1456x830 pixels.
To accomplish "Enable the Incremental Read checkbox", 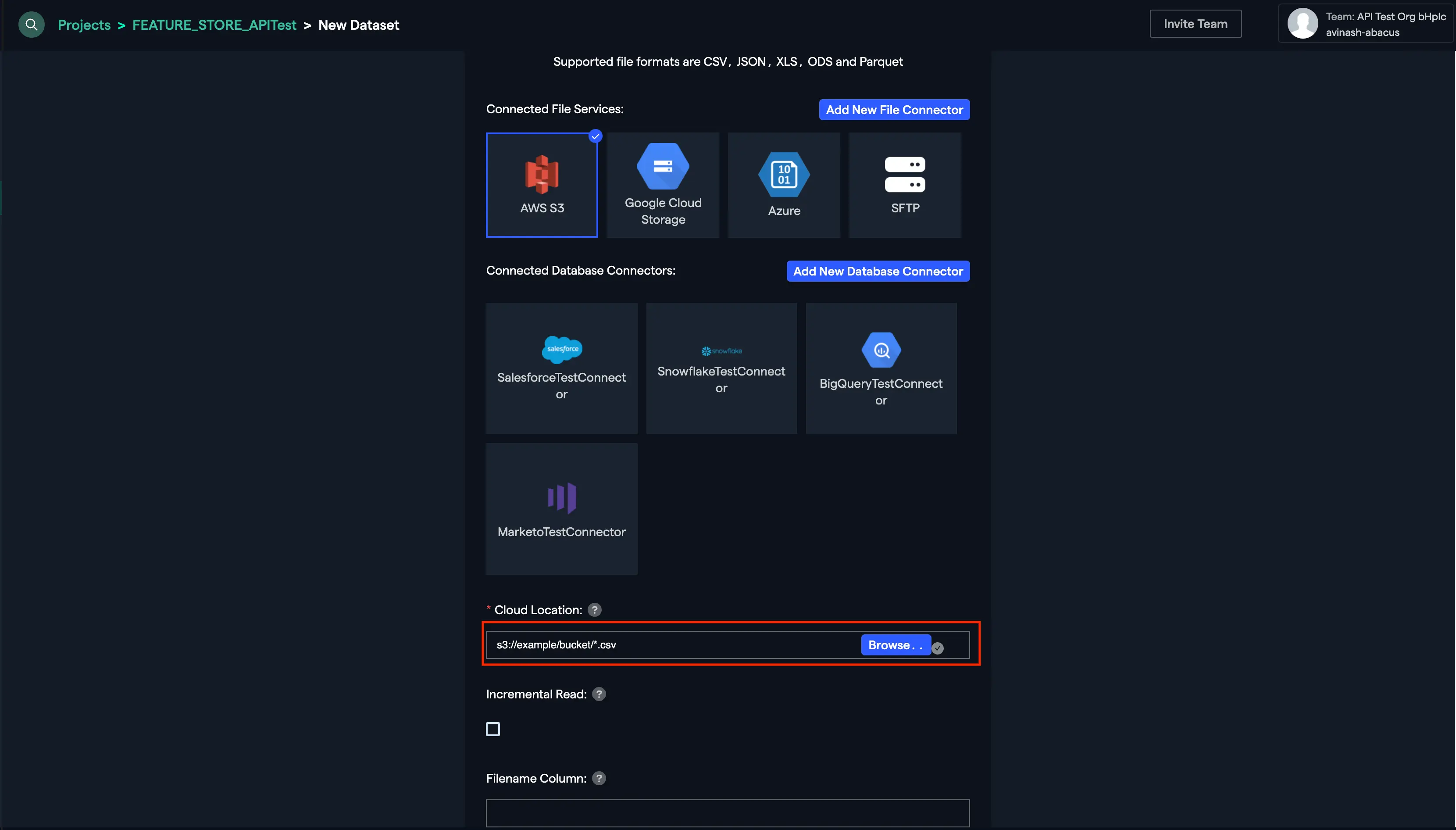I will (x=493, y=729).
